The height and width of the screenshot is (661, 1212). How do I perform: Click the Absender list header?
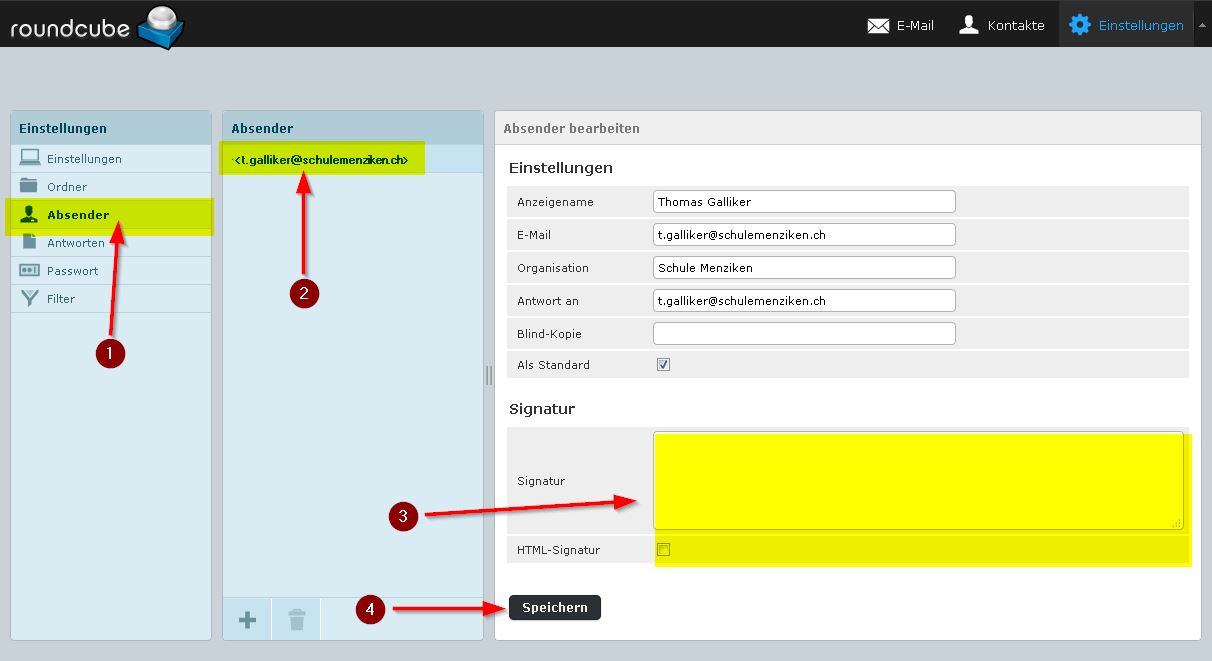pos(353,128)
